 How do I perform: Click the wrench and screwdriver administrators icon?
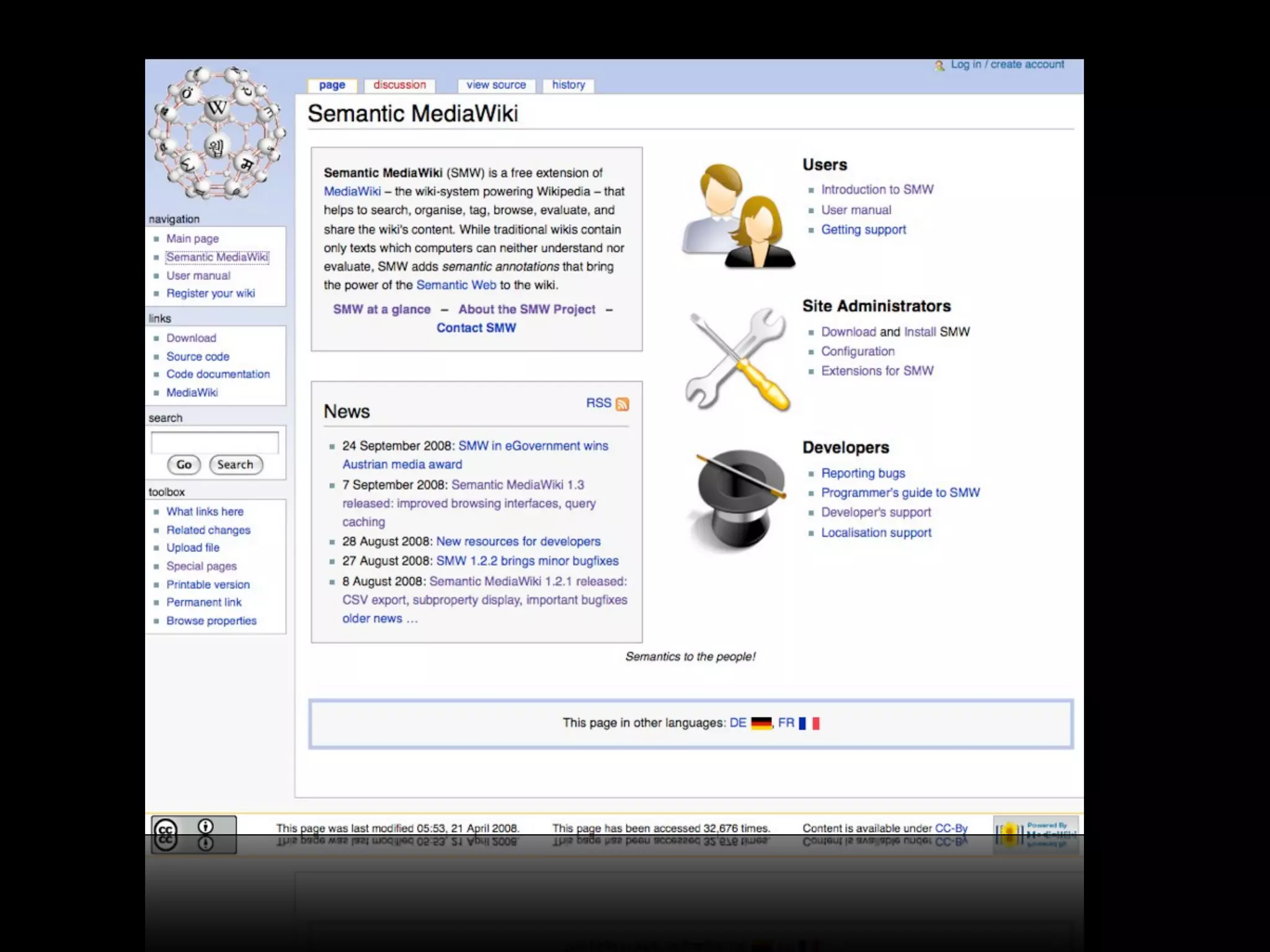pyautogui.click(x=738, y=359)
